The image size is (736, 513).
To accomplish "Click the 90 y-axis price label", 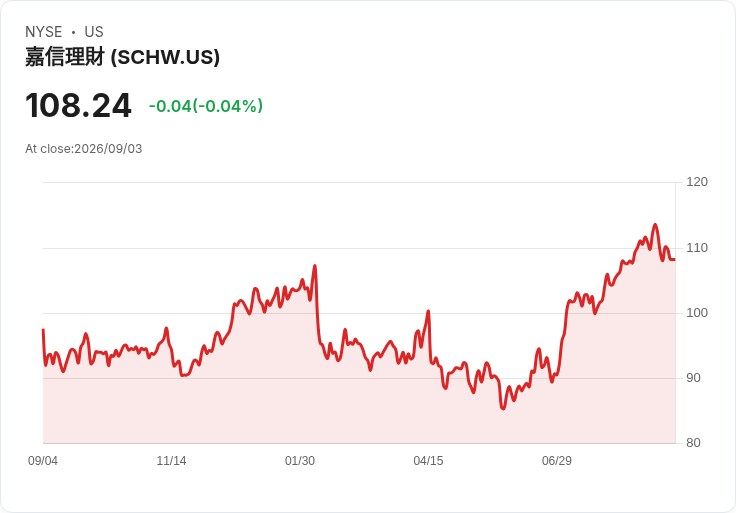I will pos(693,378).
